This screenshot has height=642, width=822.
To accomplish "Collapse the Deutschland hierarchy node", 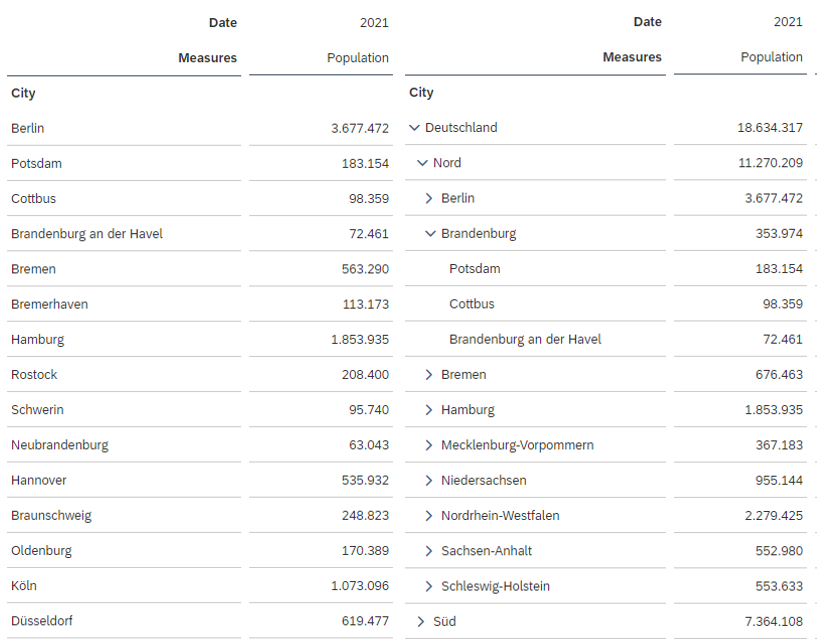I will tap(415, 128).
